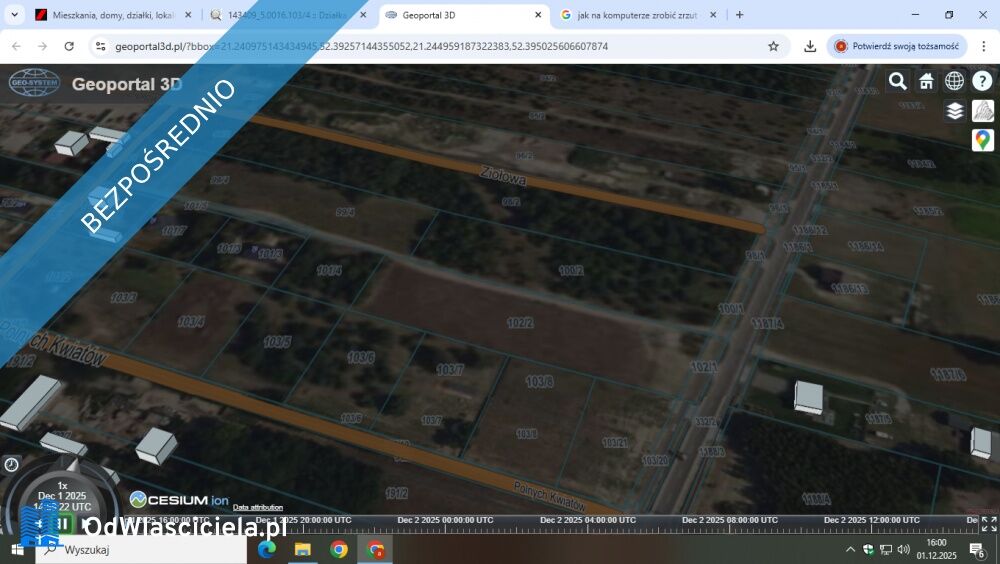
Task: Reset map with the home view icon
Action: click(x=926, y=81)
